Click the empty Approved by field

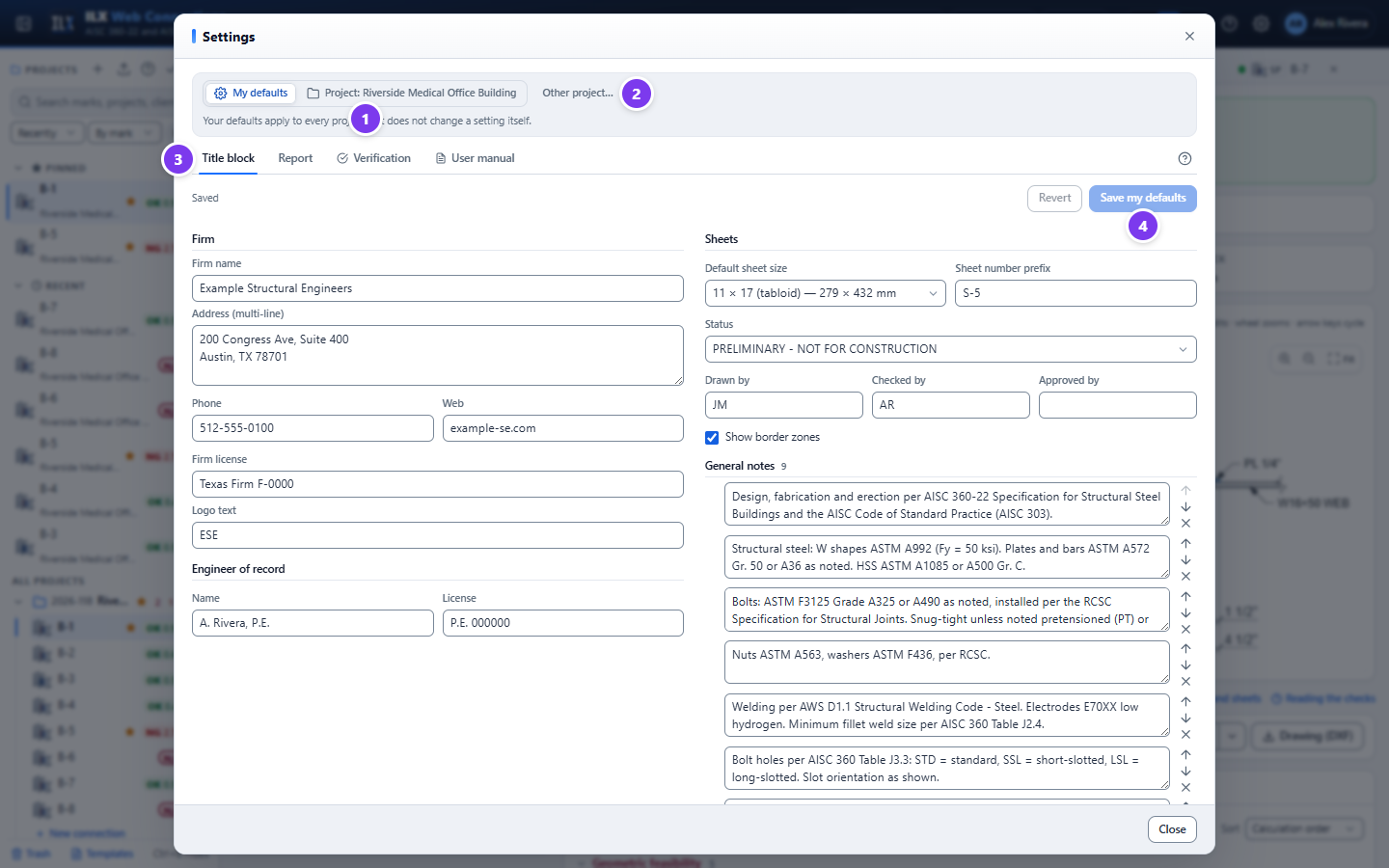click(1118, 405)
